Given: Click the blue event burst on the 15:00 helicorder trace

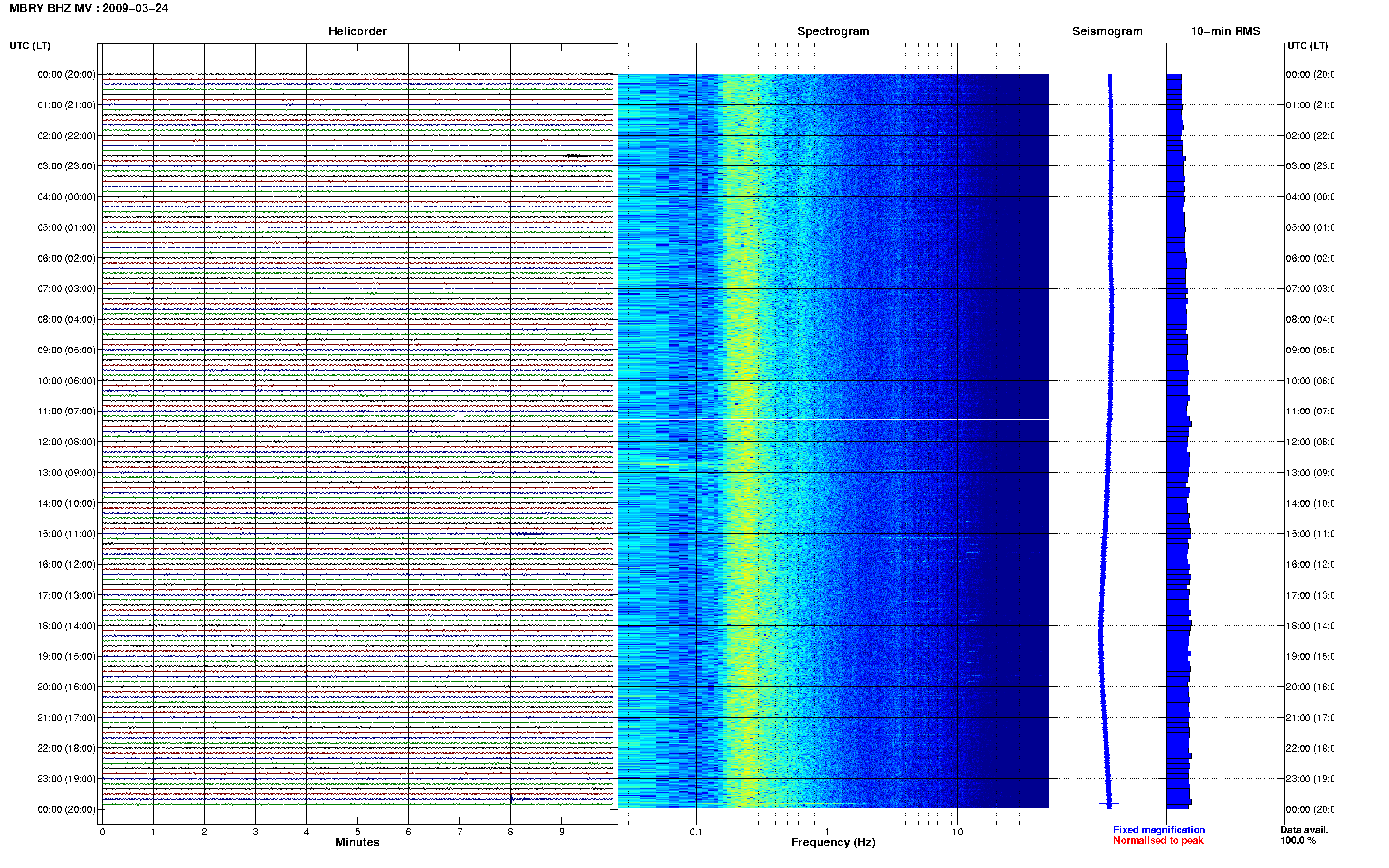Looking at the screenshot, I should pyautogui.click(x=527, y=533).
